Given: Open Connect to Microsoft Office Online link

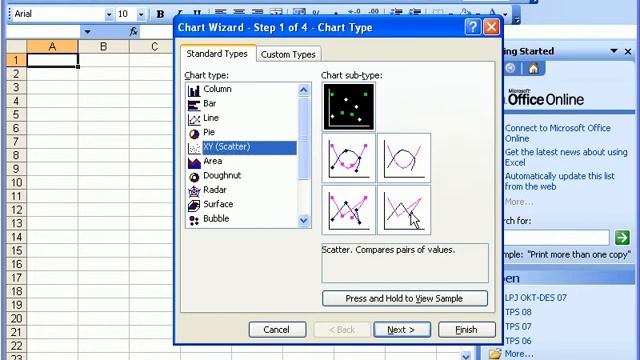Looking at the screenshot, I should tap(558, 133).
